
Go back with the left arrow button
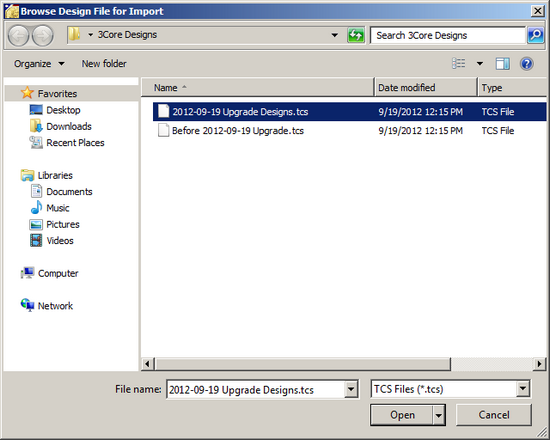pyautogui.click(x=18, y=35)
